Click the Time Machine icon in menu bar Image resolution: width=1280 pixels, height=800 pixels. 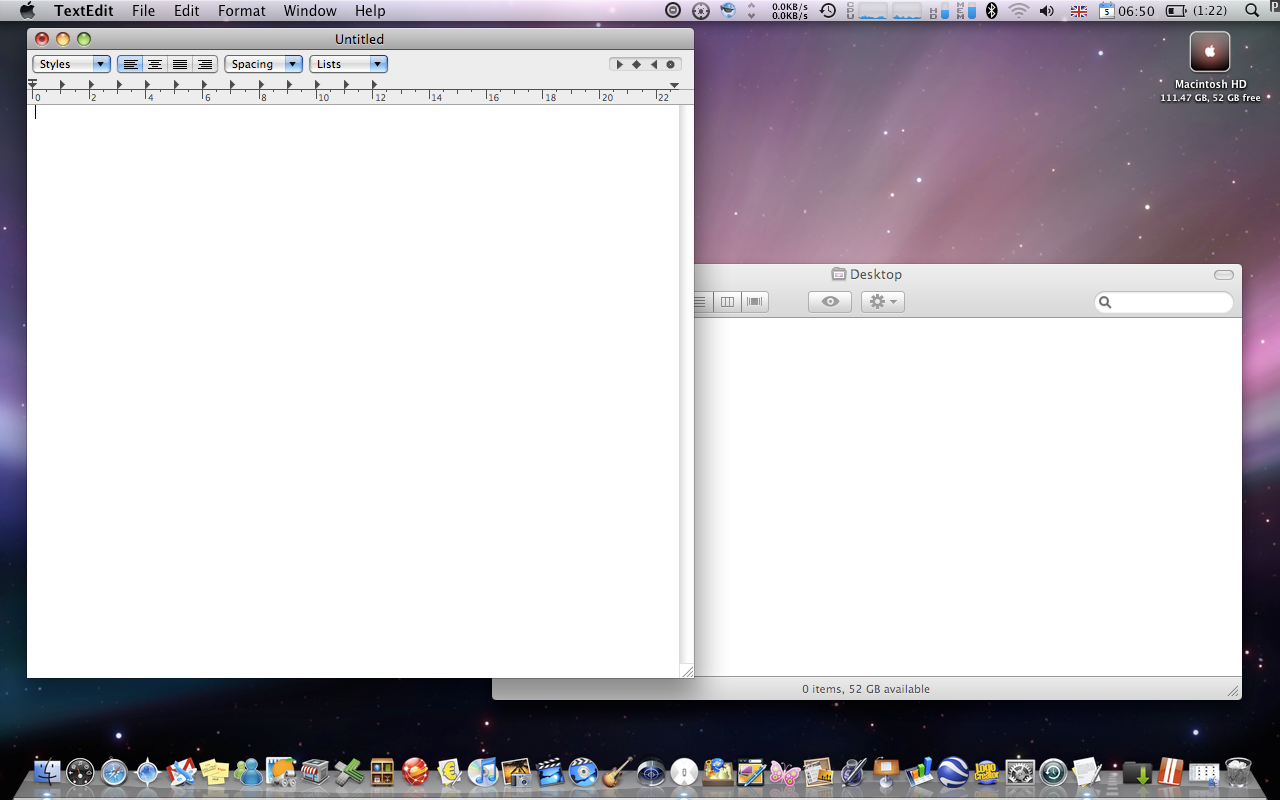[828, 11]
